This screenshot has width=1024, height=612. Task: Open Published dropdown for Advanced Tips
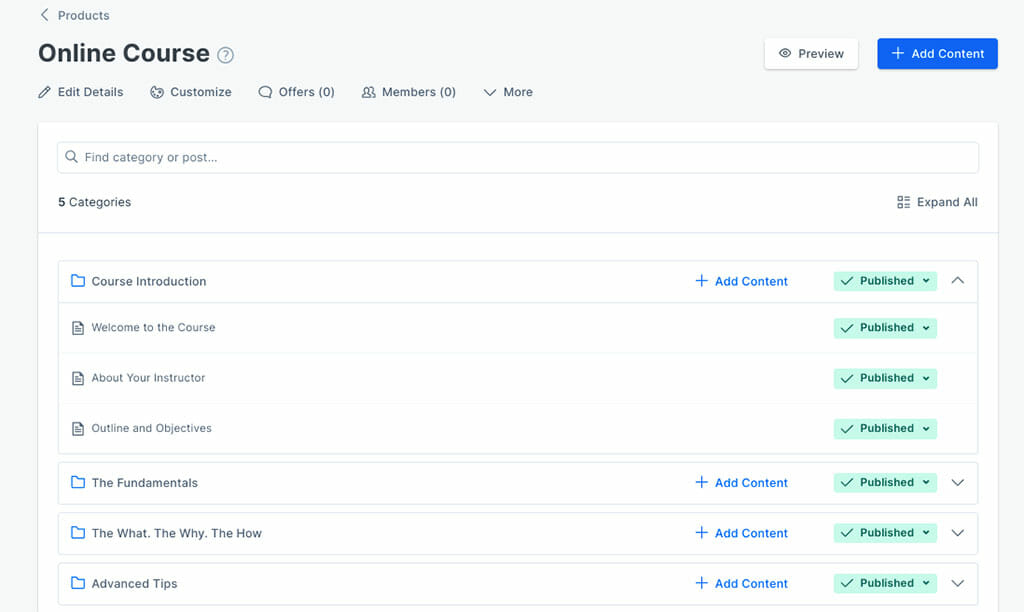[885, 583]
